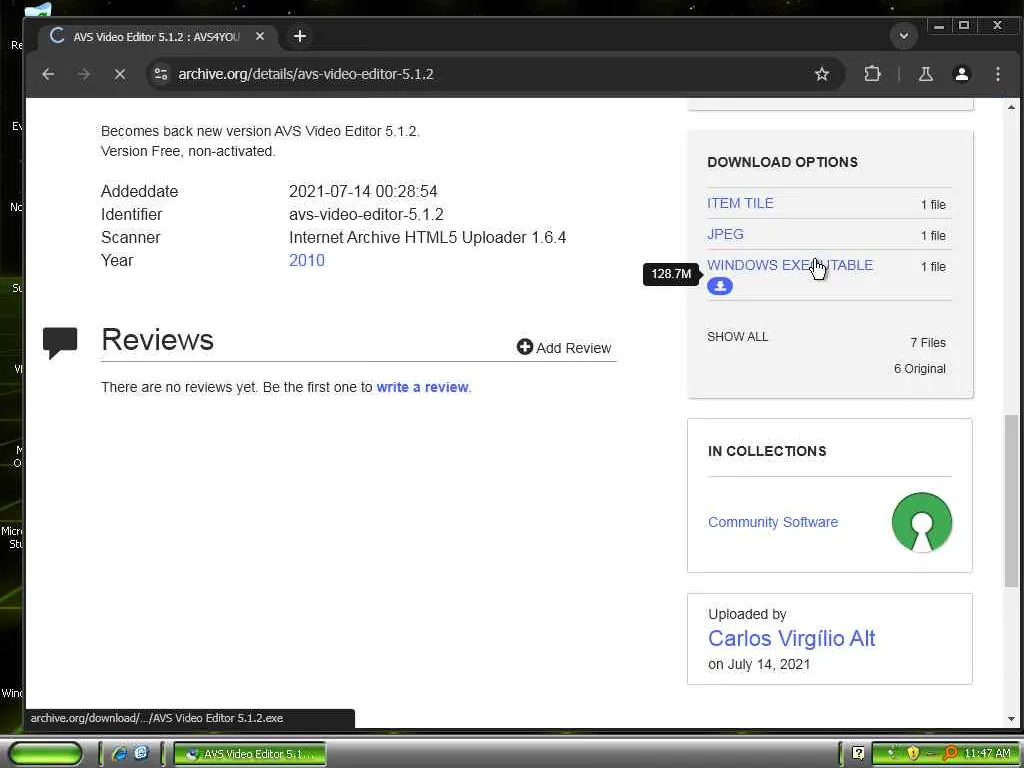Click the help question mark tray icon

[858, 754]
